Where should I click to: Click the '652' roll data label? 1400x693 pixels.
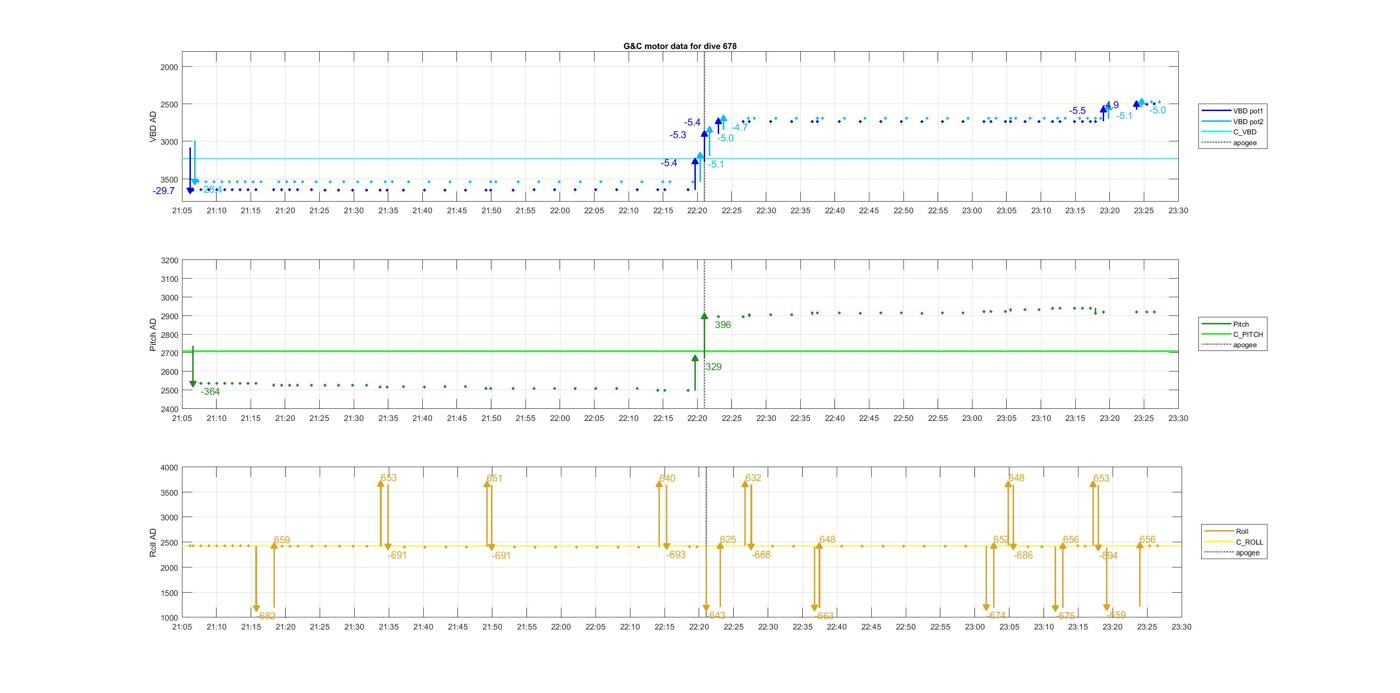click(x=1001, y=540)
